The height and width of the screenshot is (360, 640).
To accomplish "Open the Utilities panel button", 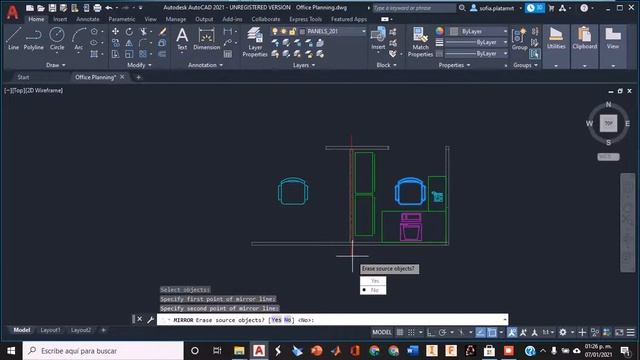I will [556, 46].
